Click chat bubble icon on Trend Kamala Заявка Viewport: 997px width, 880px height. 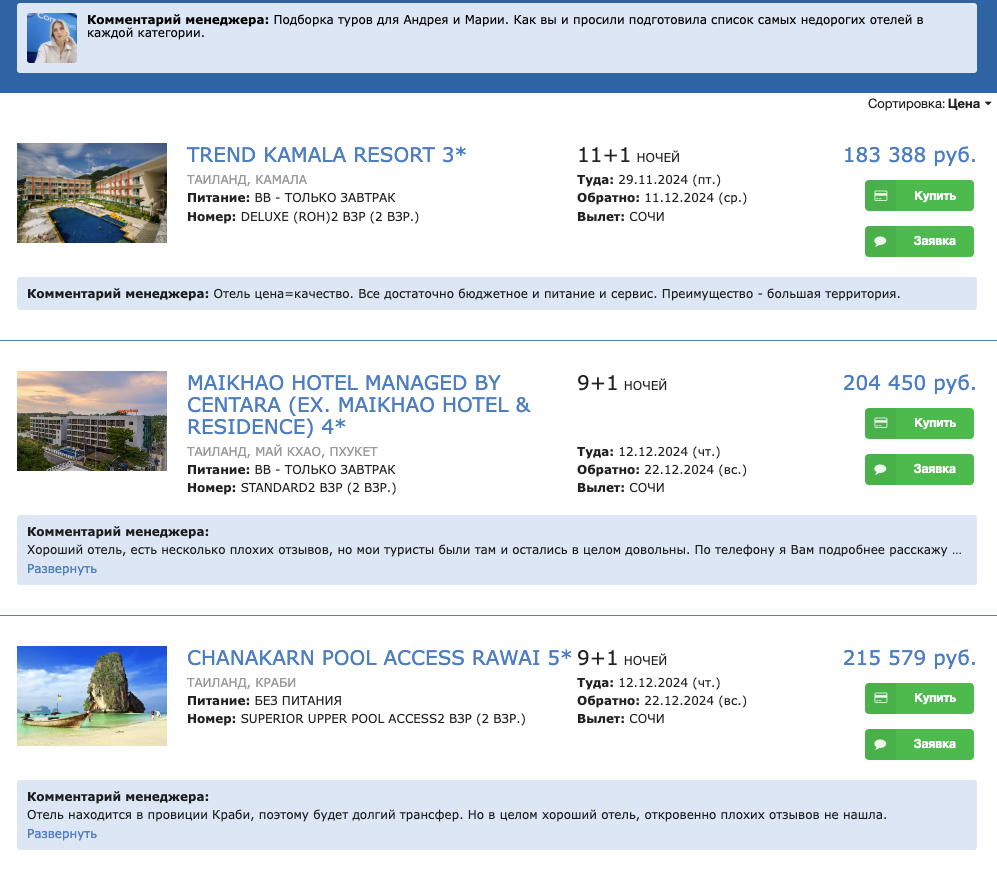point(881,242)
